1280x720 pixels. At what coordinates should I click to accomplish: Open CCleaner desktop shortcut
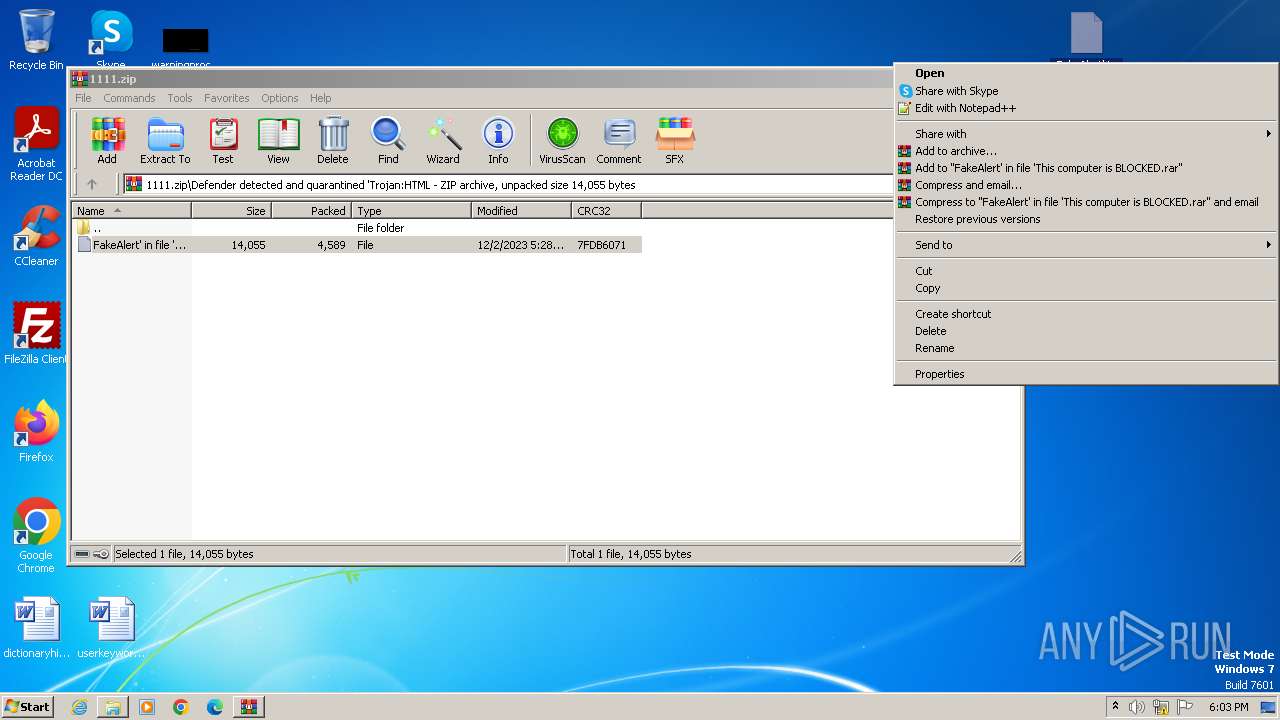coord(36,236)
